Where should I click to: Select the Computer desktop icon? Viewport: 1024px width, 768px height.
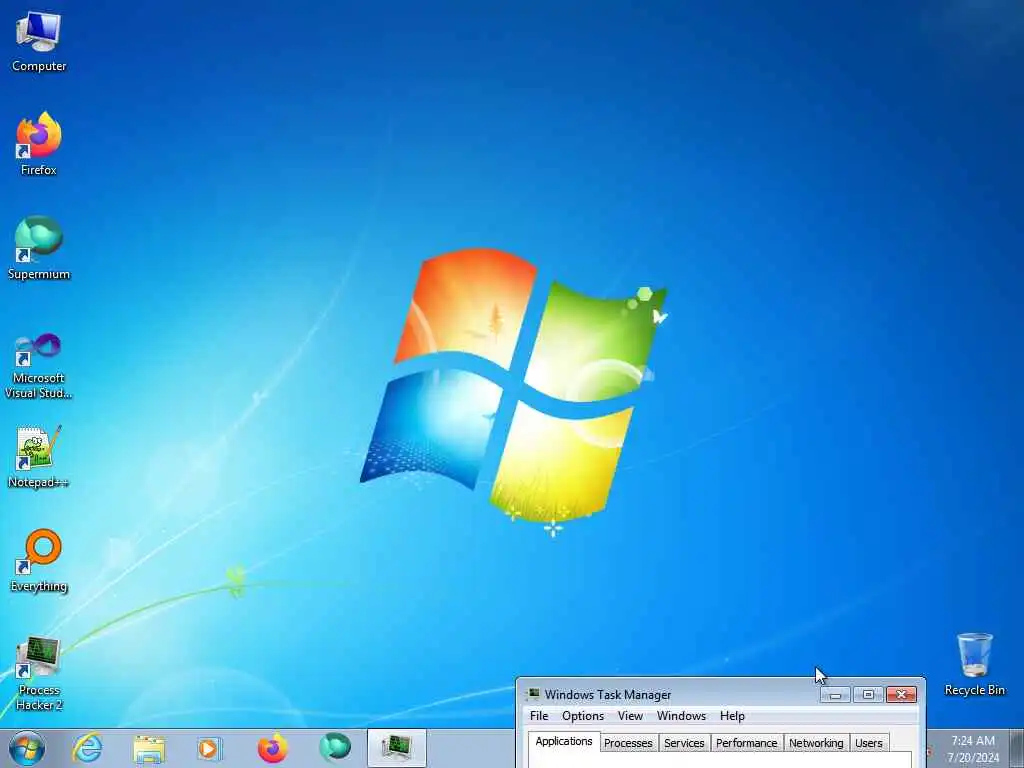(x=39, y=40)
